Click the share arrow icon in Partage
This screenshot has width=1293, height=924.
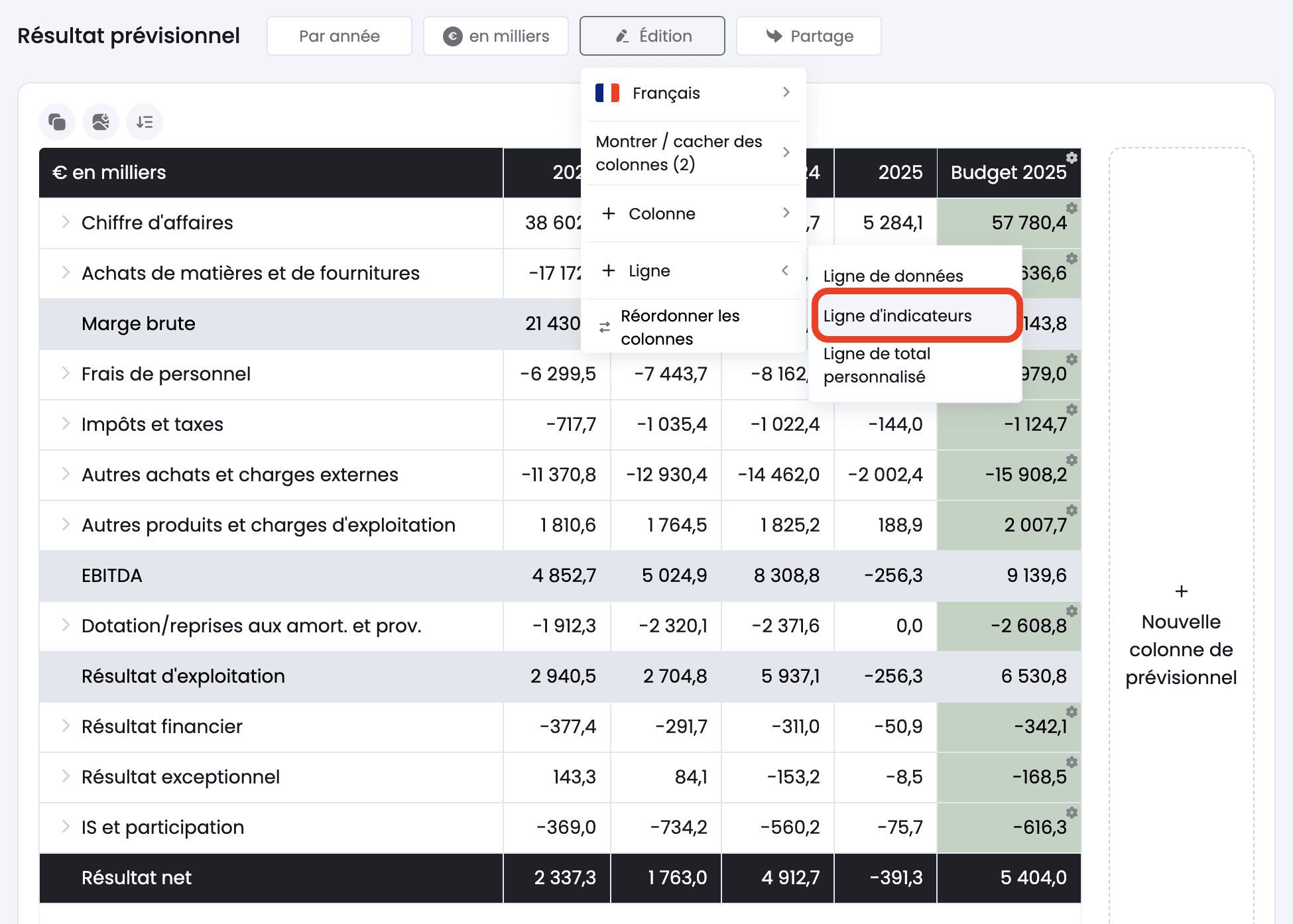(x=774, y=36)
